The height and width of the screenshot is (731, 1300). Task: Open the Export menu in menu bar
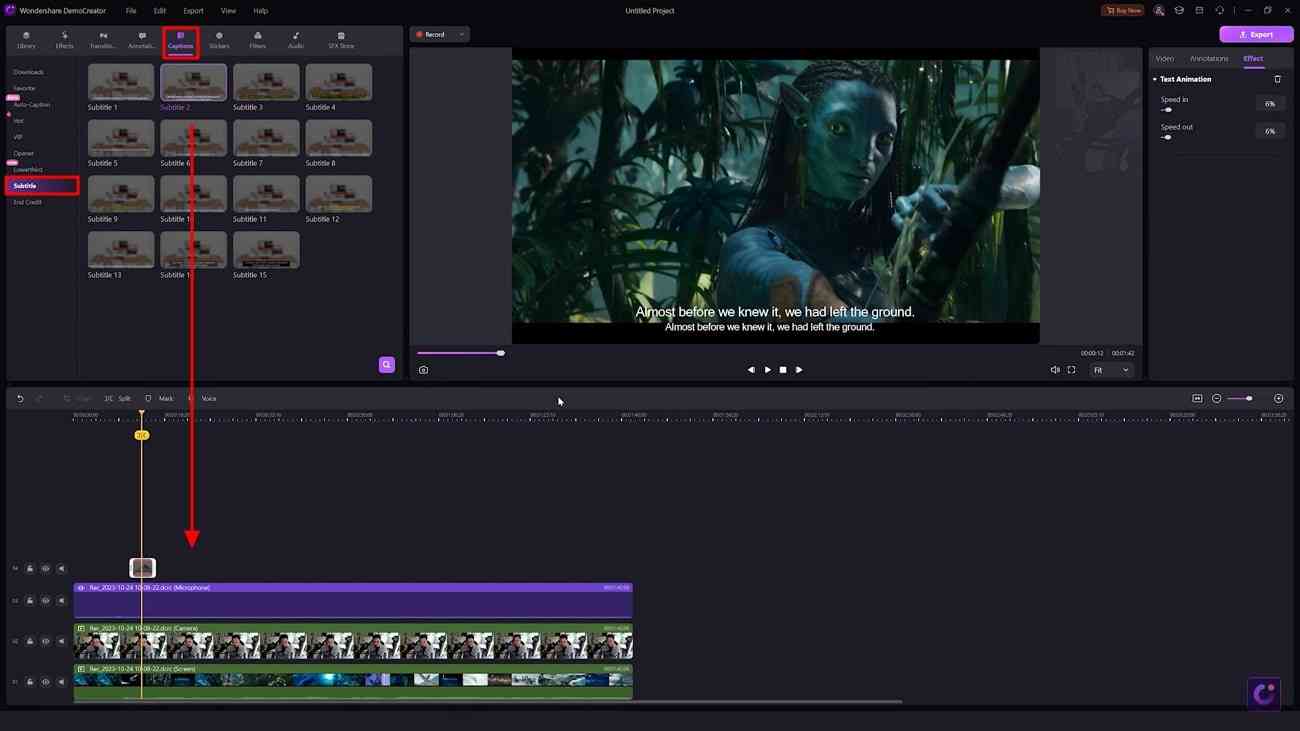click(193, 11)
